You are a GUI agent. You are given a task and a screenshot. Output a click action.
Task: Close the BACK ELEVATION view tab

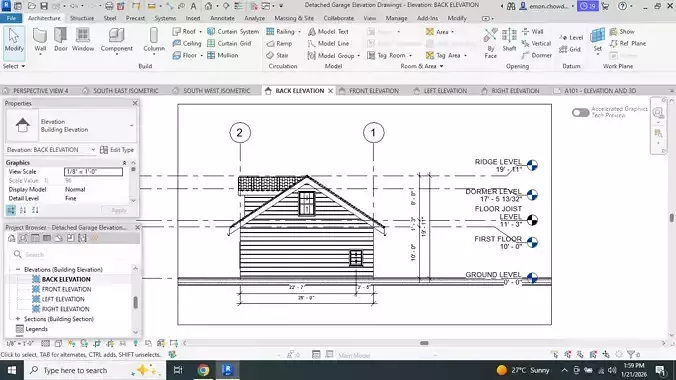tap(330, 91)
